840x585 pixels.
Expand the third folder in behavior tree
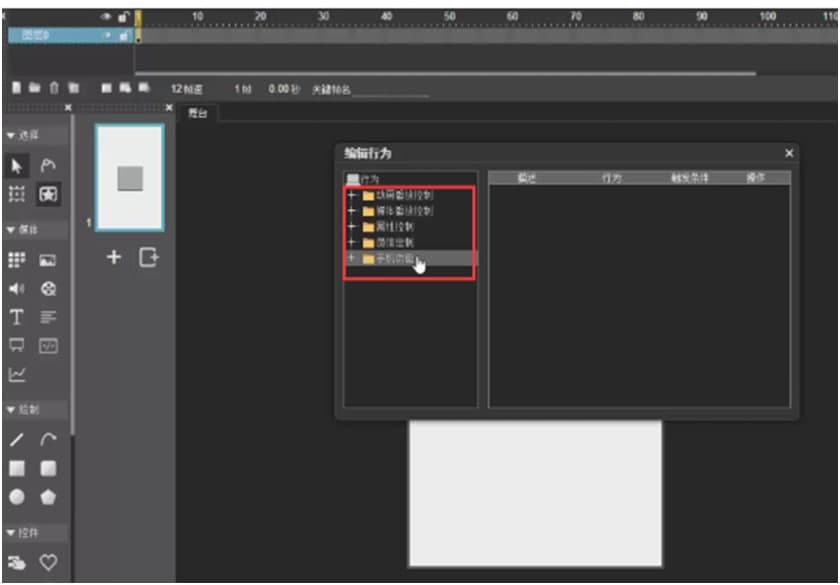click(351, 227)
